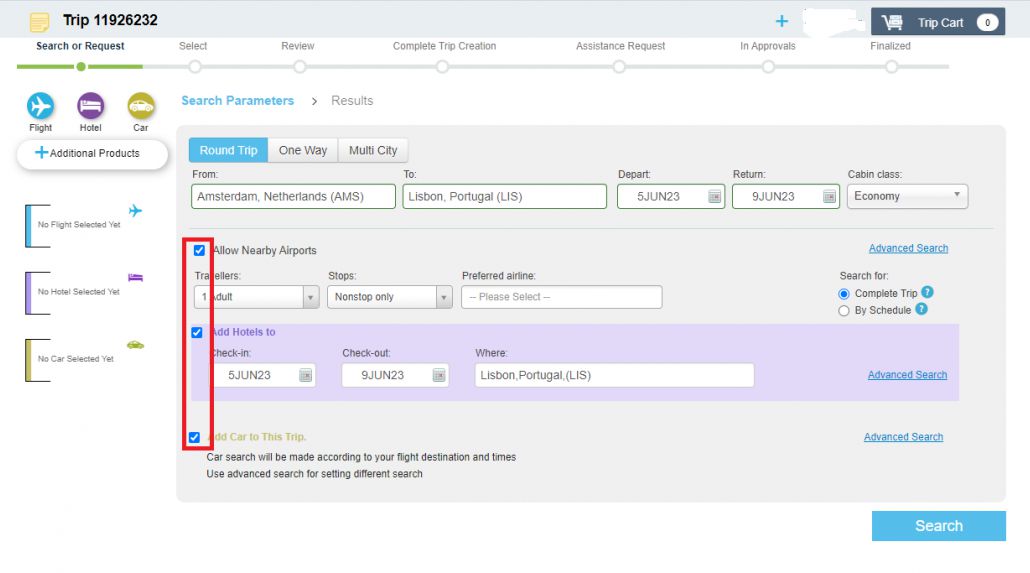Click the Complete Trip Creation step marker
Screen dimensions: 1030x573
[x=442, y=66]
